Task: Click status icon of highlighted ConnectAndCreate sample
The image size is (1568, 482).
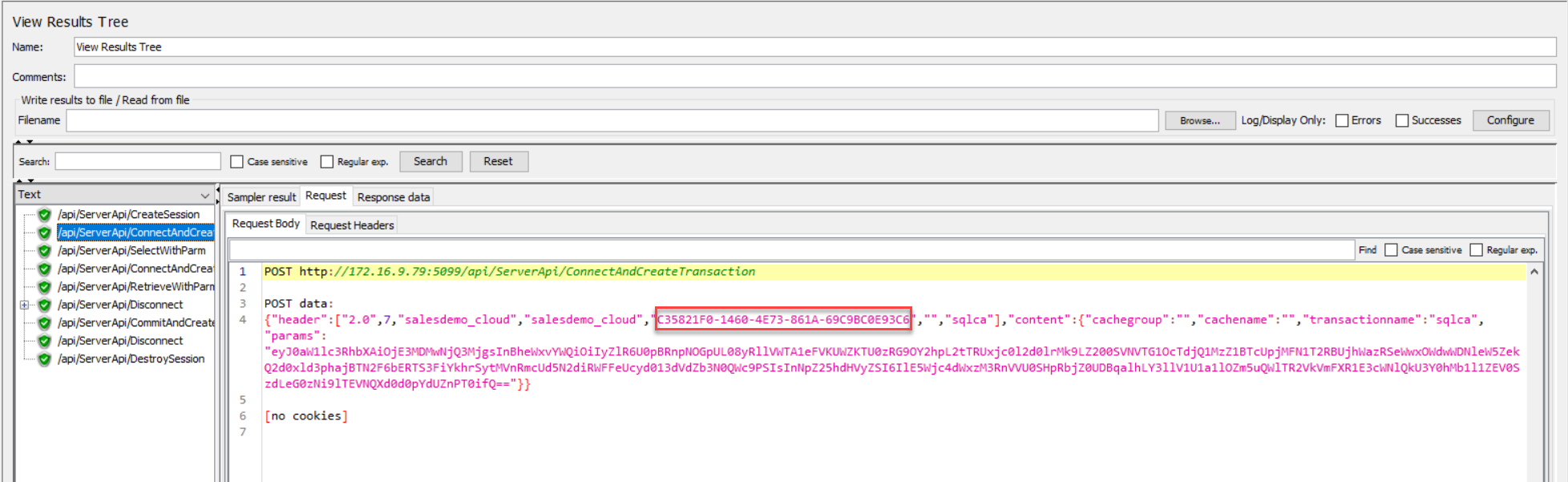Action: tap(45, 233)
